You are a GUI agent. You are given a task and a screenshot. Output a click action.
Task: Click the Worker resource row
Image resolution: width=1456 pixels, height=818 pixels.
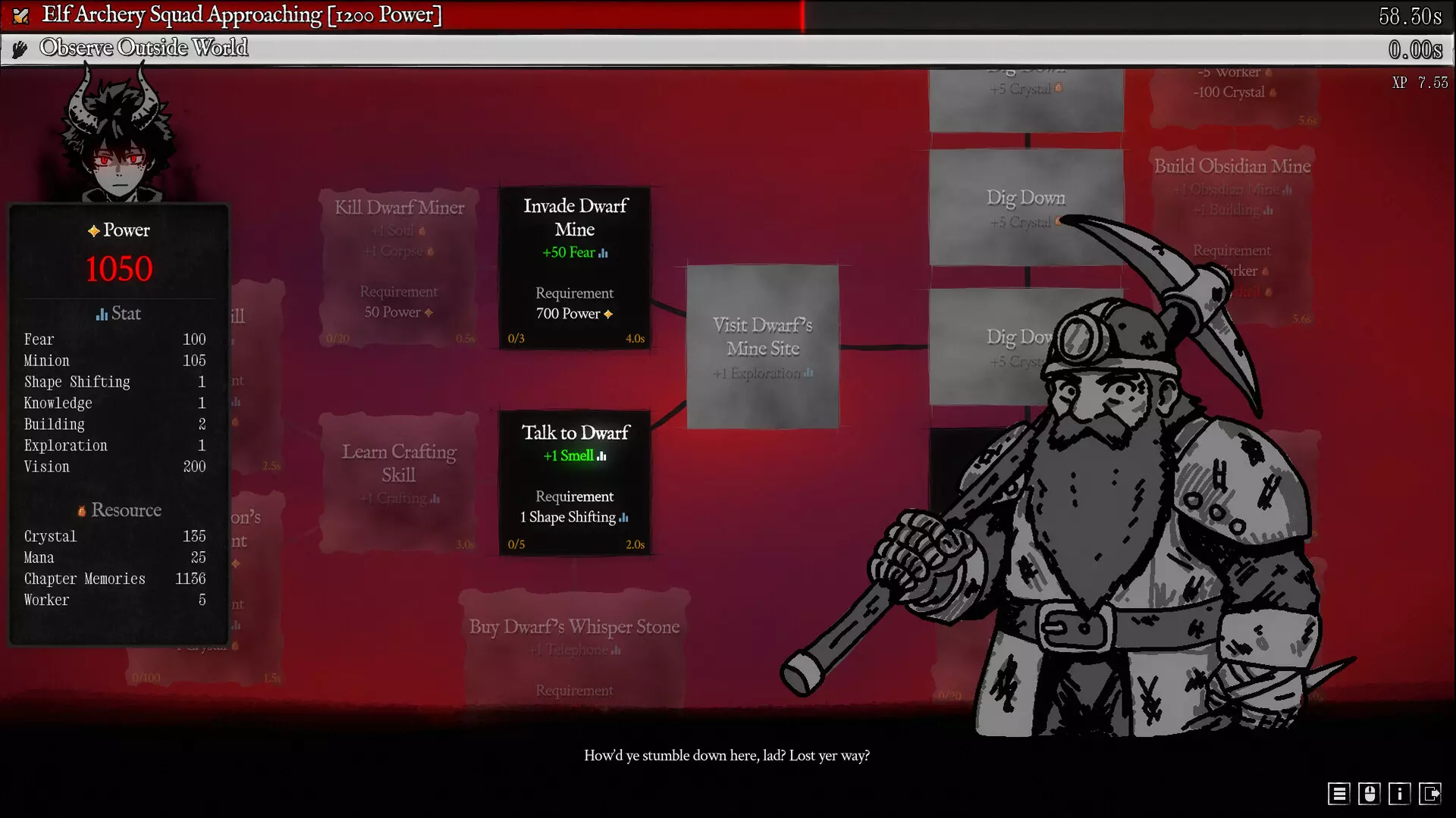point(115,600)
